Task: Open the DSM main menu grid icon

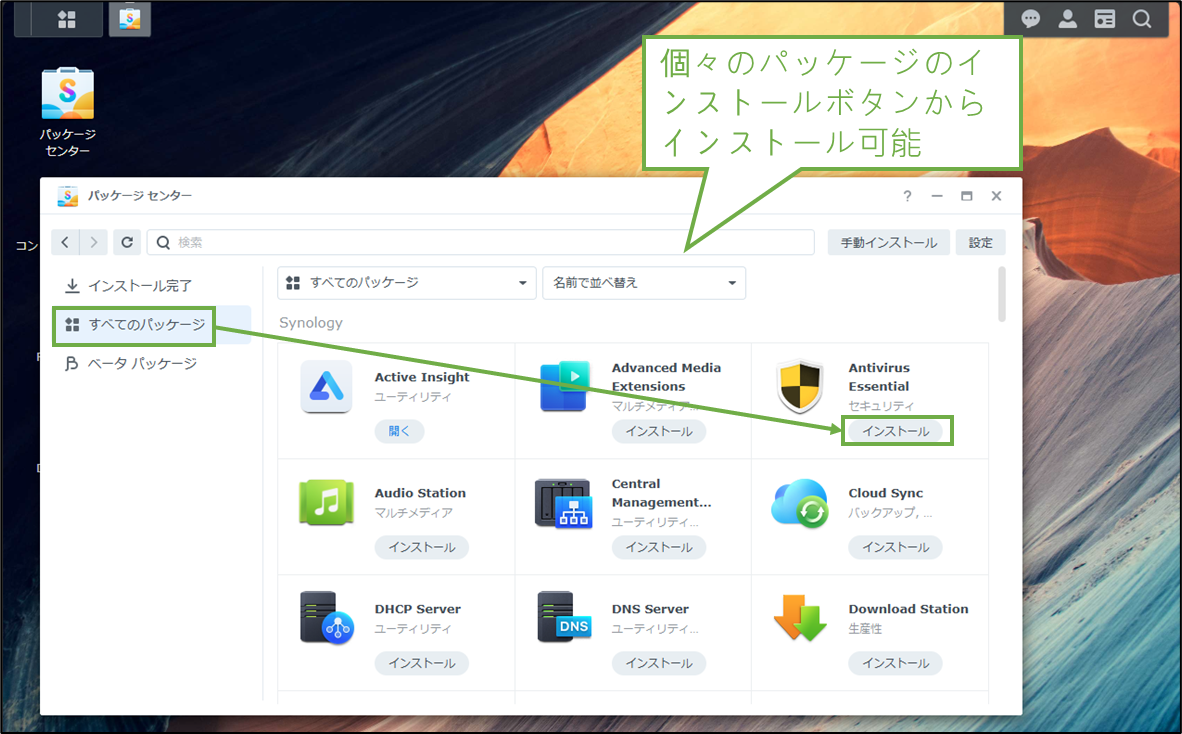Action: click(67, 20)
